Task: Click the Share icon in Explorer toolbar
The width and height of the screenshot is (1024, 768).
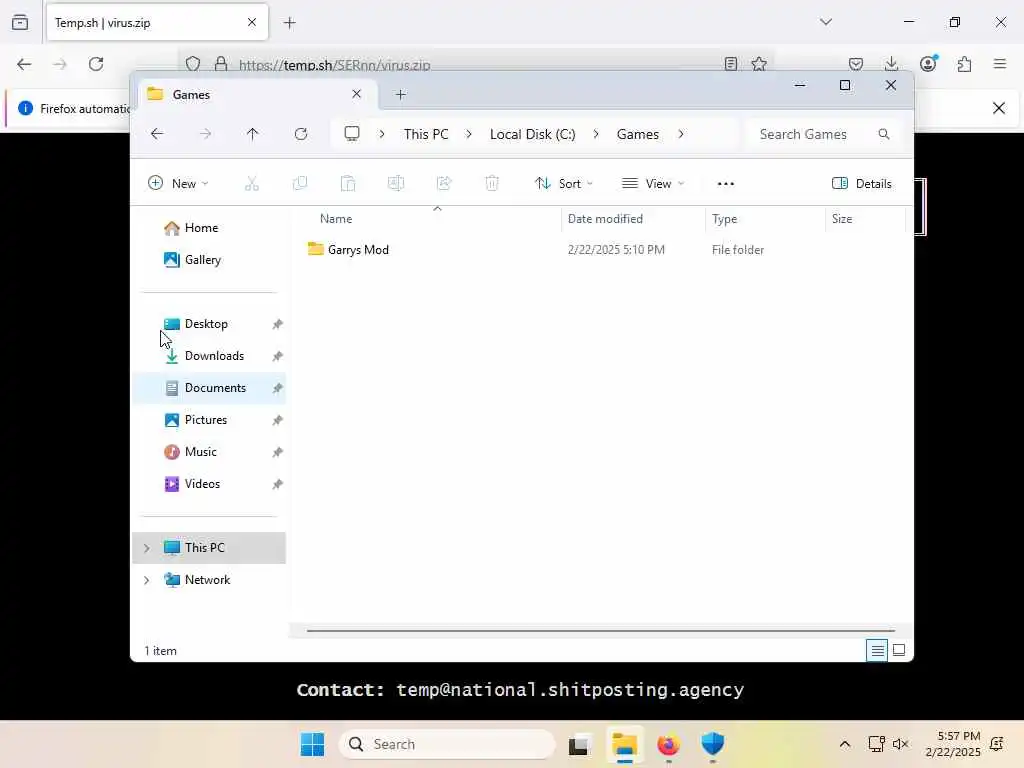Action: [x=444, y=184]
